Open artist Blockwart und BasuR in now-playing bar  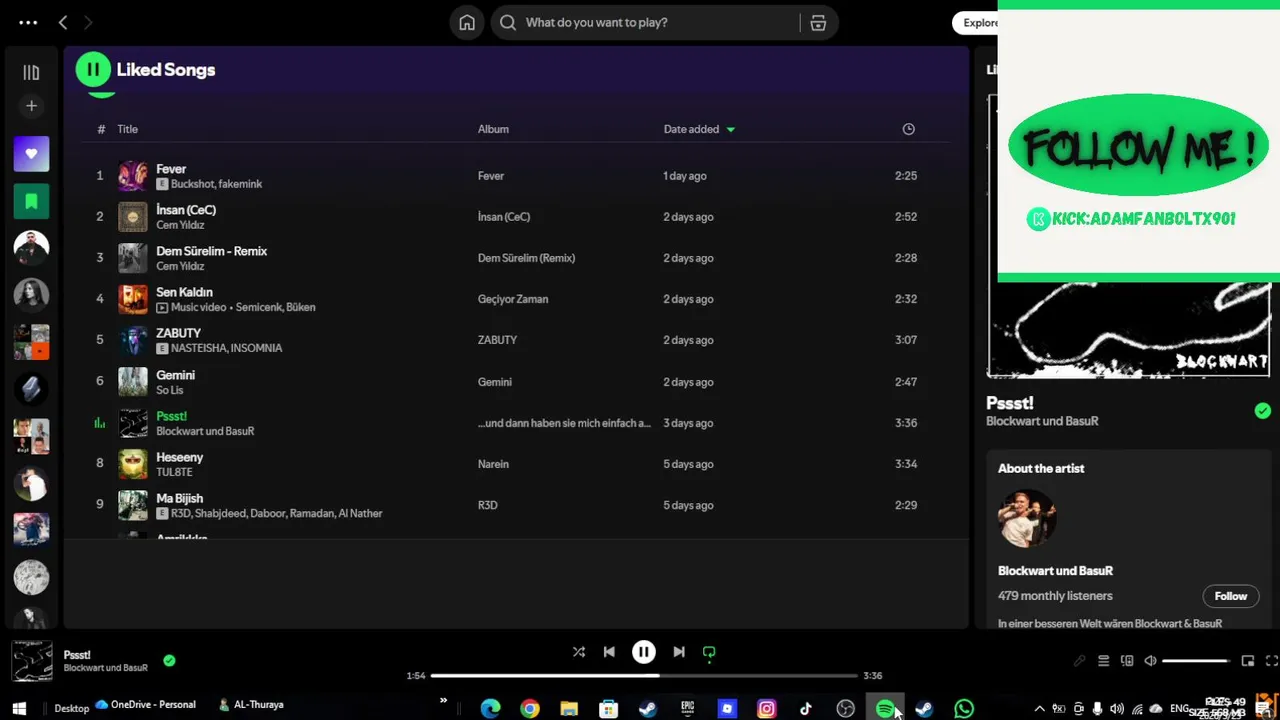(x=106, y=668)
